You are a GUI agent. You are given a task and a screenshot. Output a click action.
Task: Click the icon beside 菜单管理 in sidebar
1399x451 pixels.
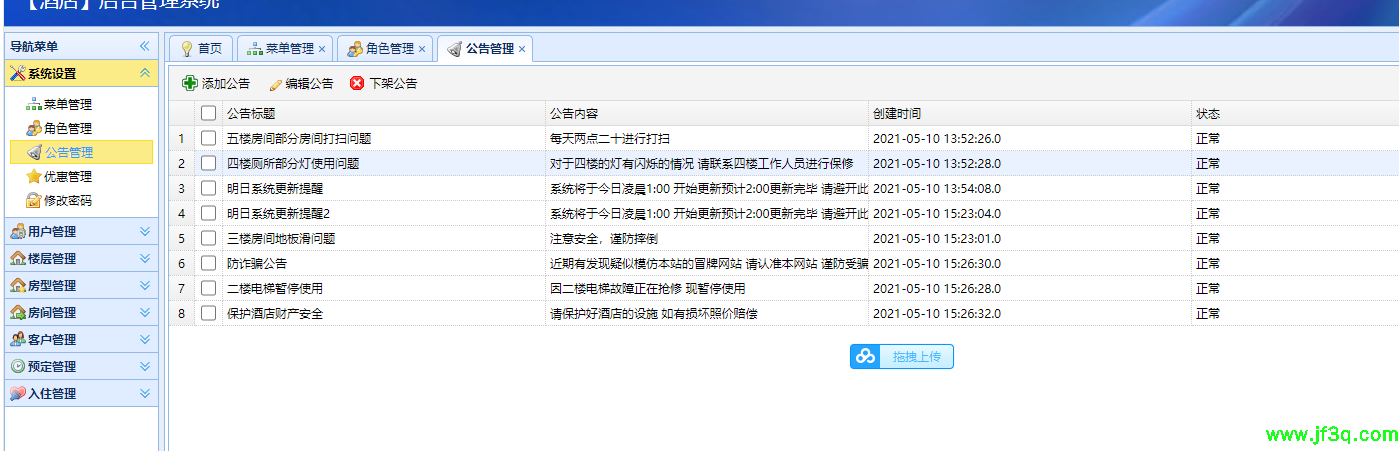tap(34, 104)
